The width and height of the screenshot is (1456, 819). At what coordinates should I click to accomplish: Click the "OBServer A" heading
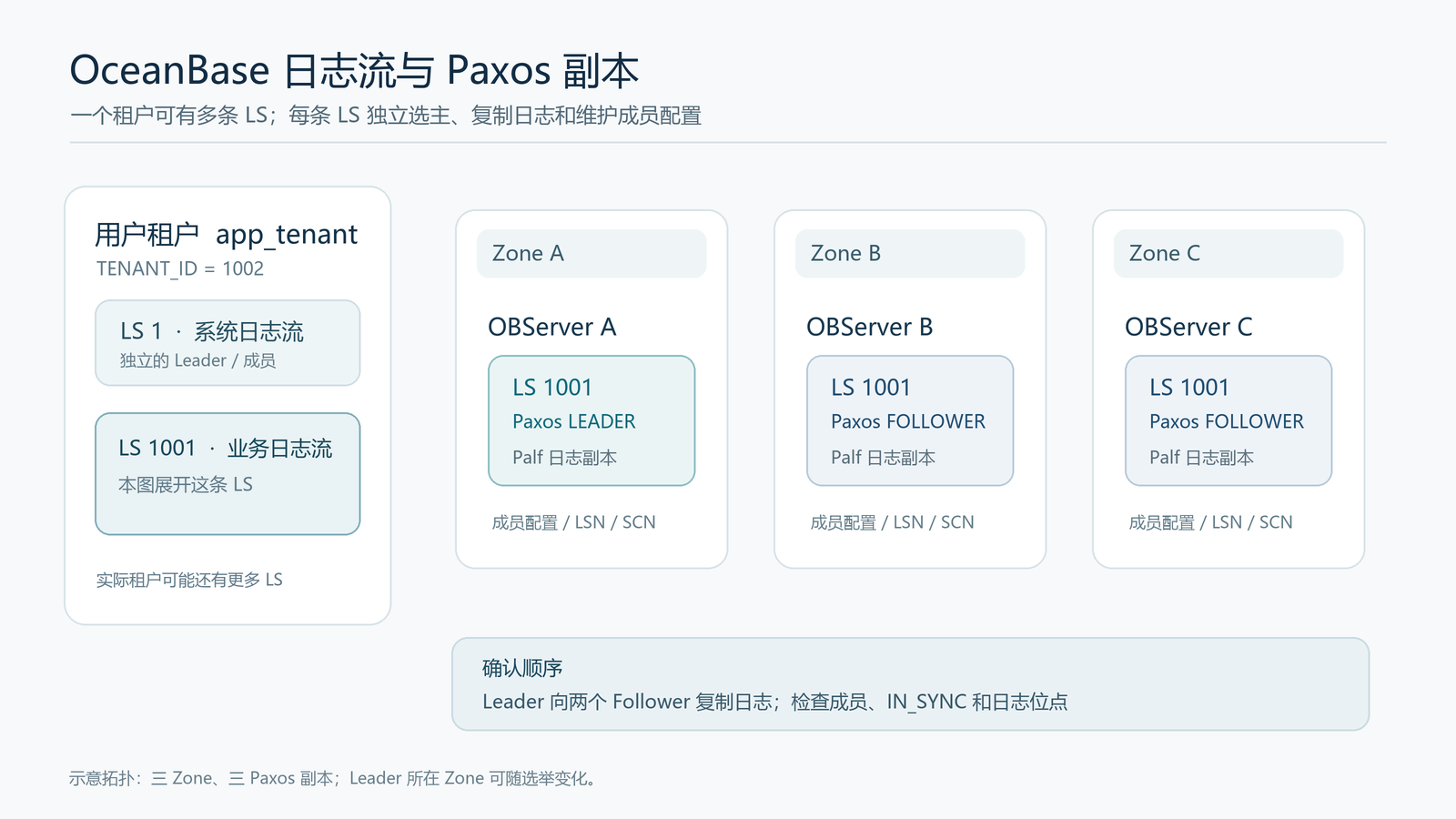tap(552, 327)
